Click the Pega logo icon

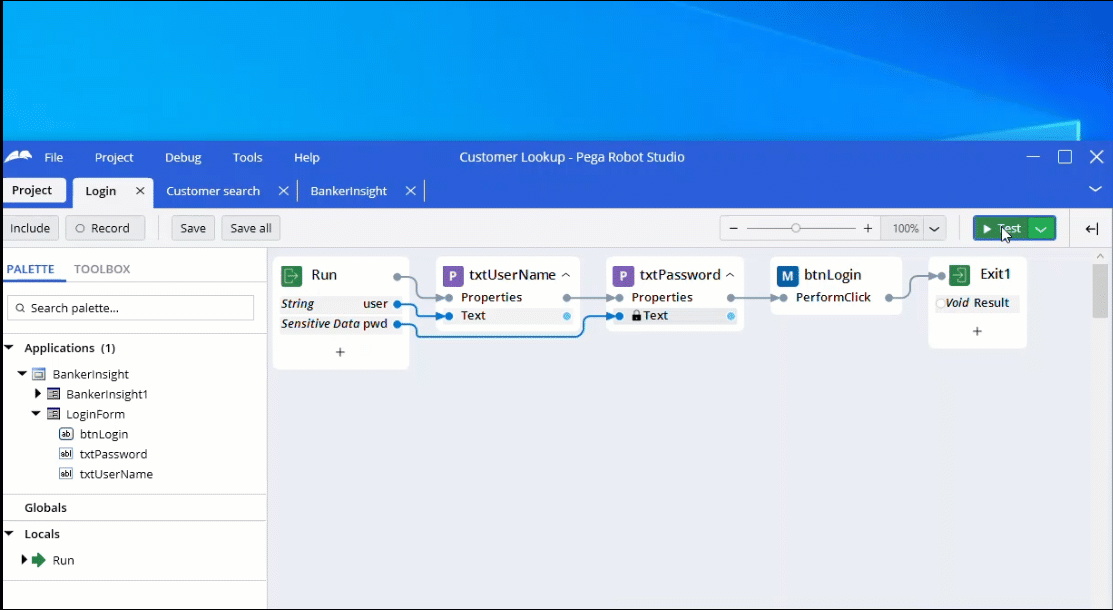pyautogui.click(x=18, y=157)
